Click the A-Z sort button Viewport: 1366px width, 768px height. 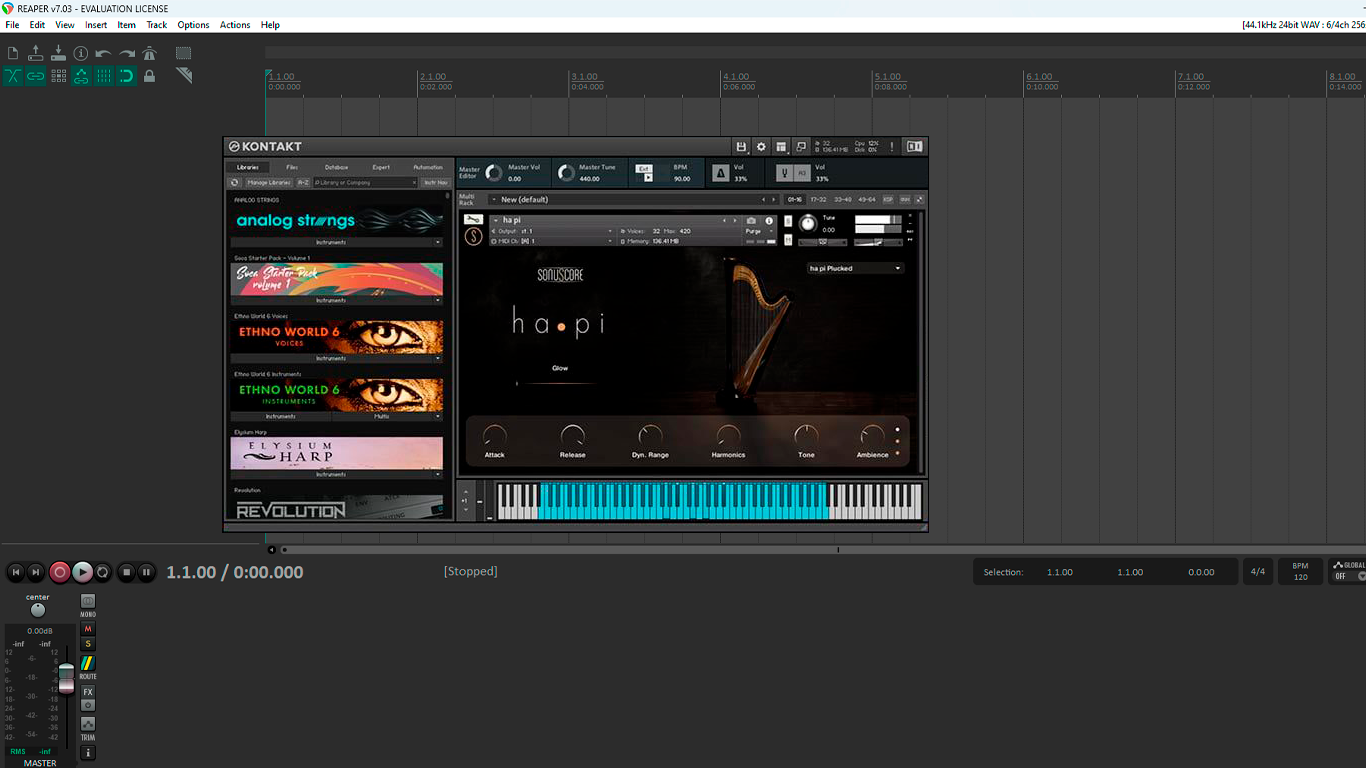(x=302, y=183)
